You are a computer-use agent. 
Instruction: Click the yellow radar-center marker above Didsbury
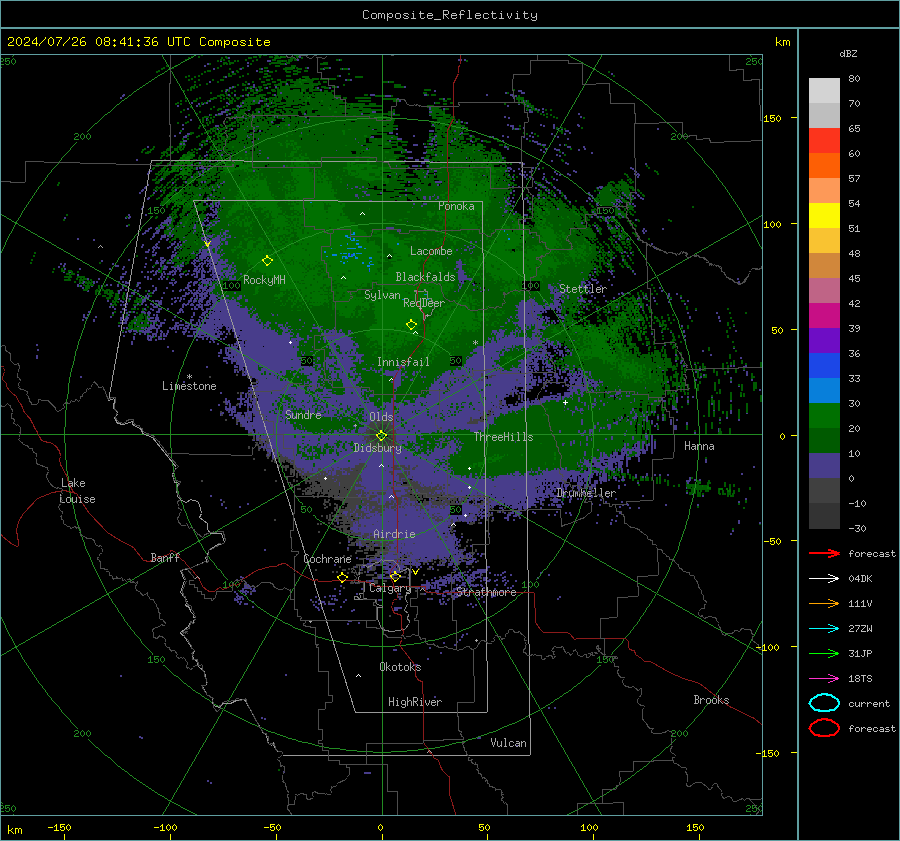pos(381,435)
